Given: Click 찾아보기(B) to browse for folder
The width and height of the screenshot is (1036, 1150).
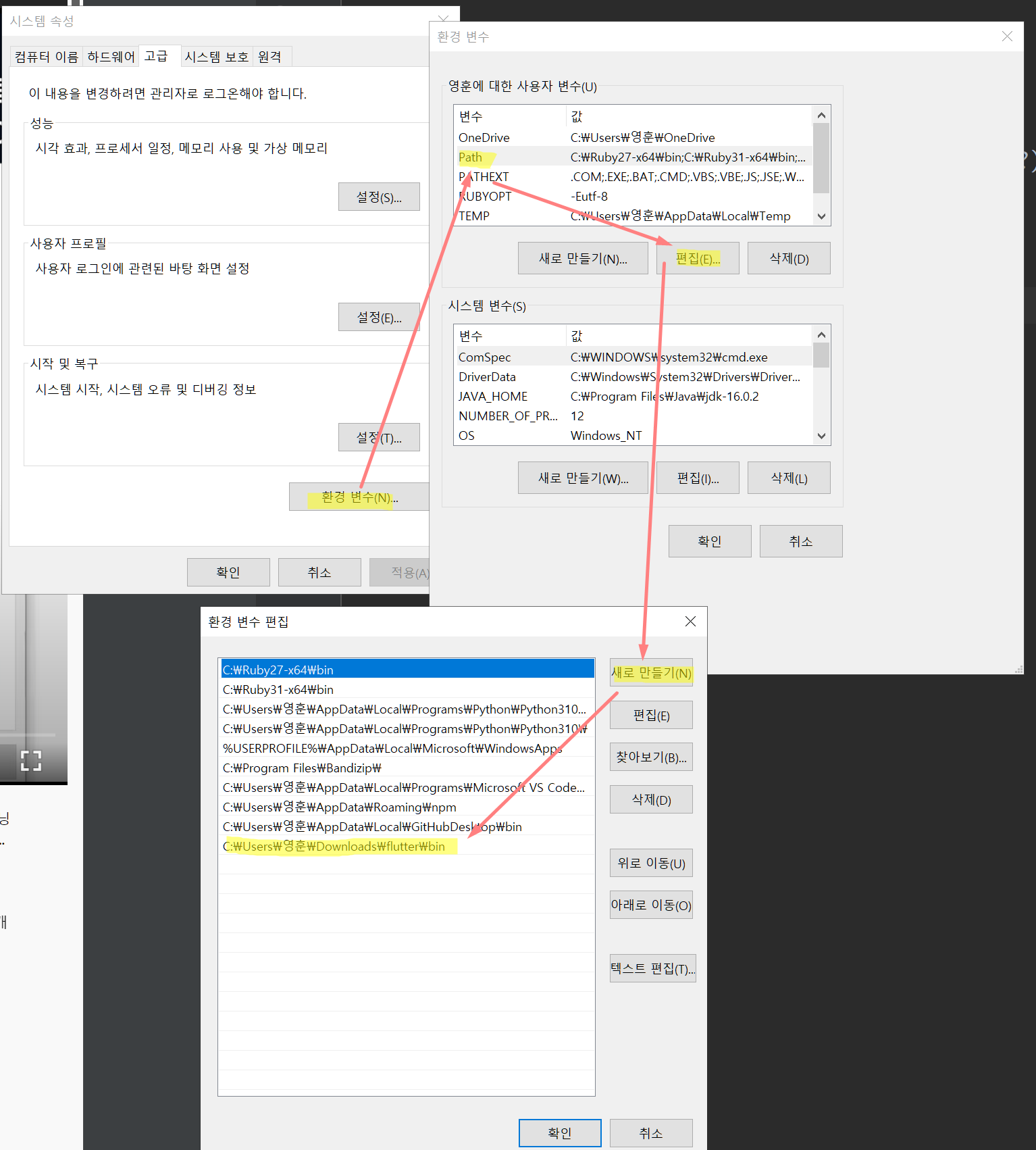Looking at the screenshot, I should 650,757.
